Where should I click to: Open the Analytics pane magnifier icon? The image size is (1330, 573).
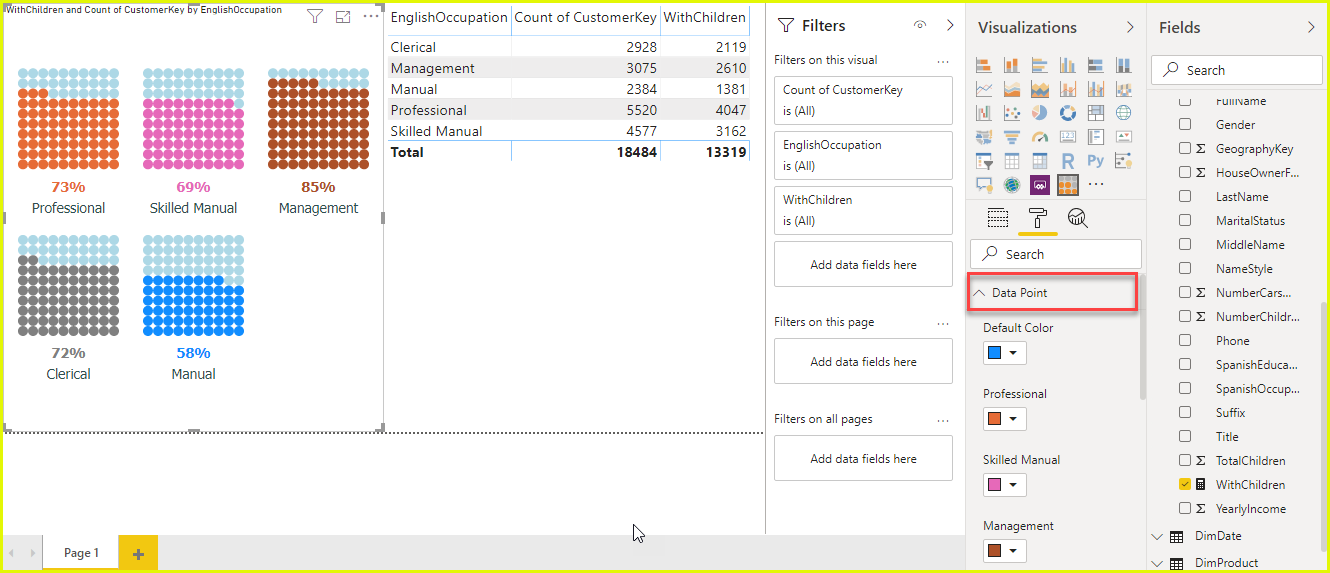click(1077, 218)
